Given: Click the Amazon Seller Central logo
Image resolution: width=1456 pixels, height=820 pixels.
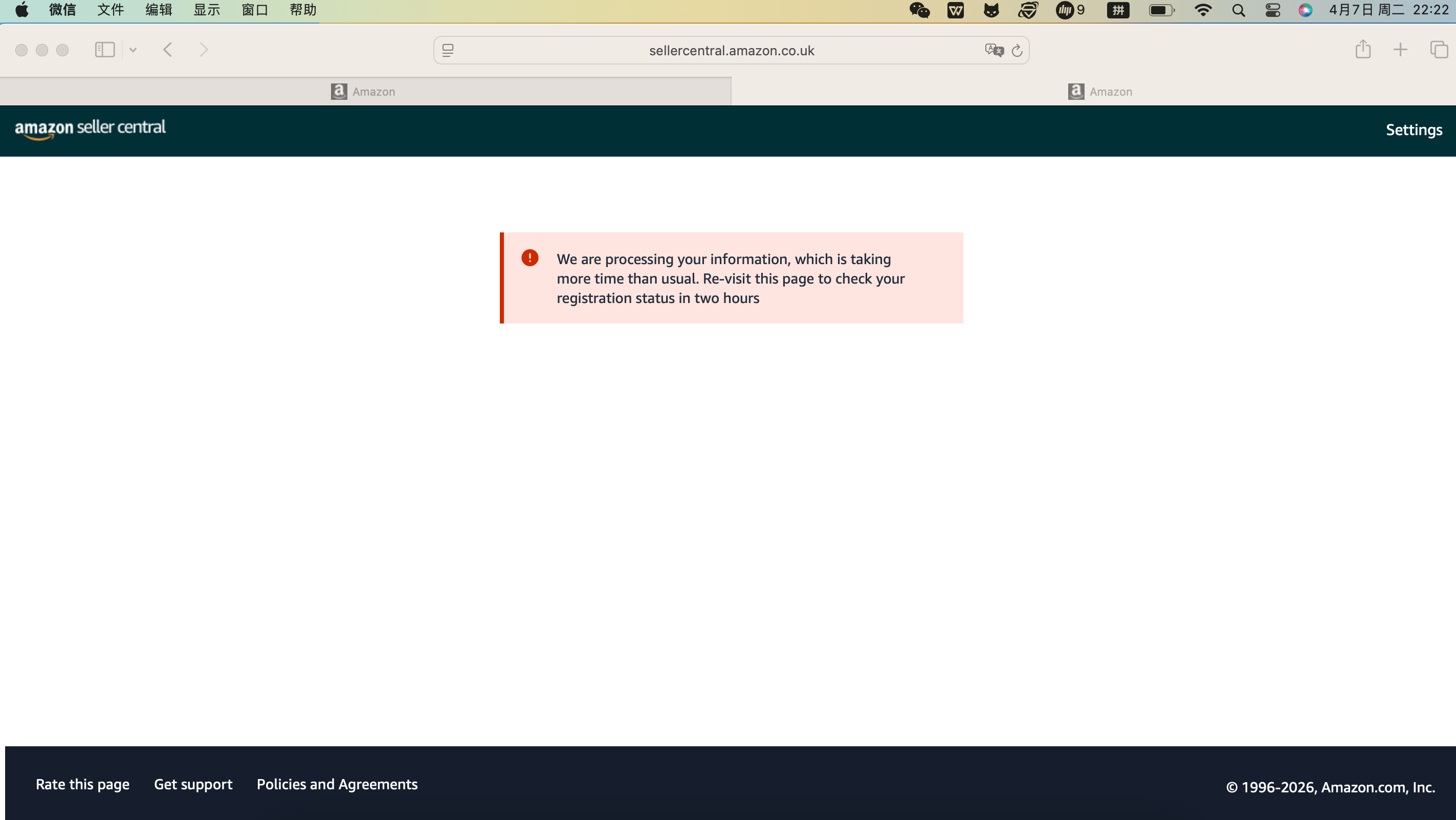Looking at the screenshot, I should click(x=91, y=128).
